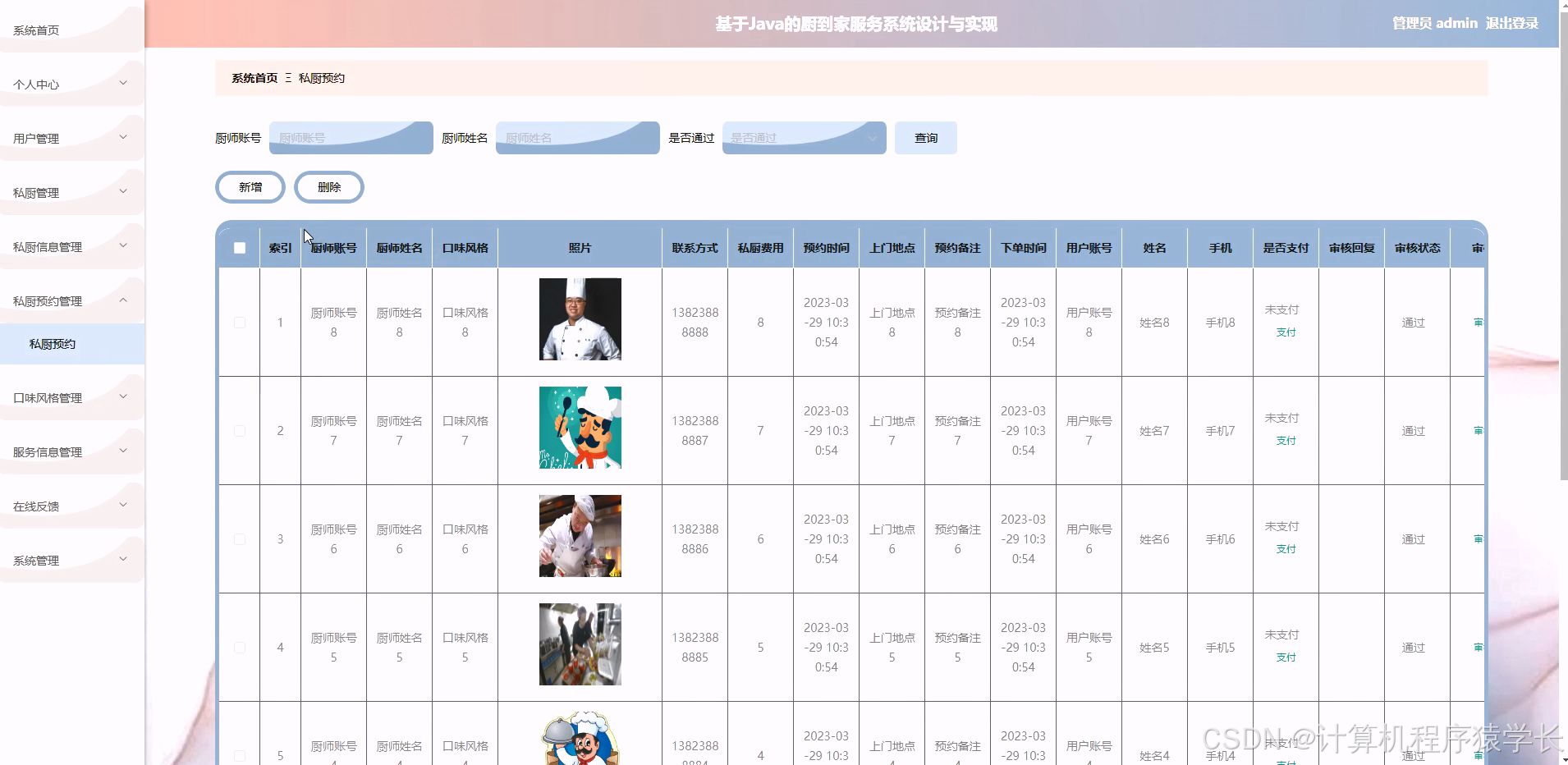Click the 预约备注 5 cell
Screen dimensions: 1568x765
click(x=958, y=648)
